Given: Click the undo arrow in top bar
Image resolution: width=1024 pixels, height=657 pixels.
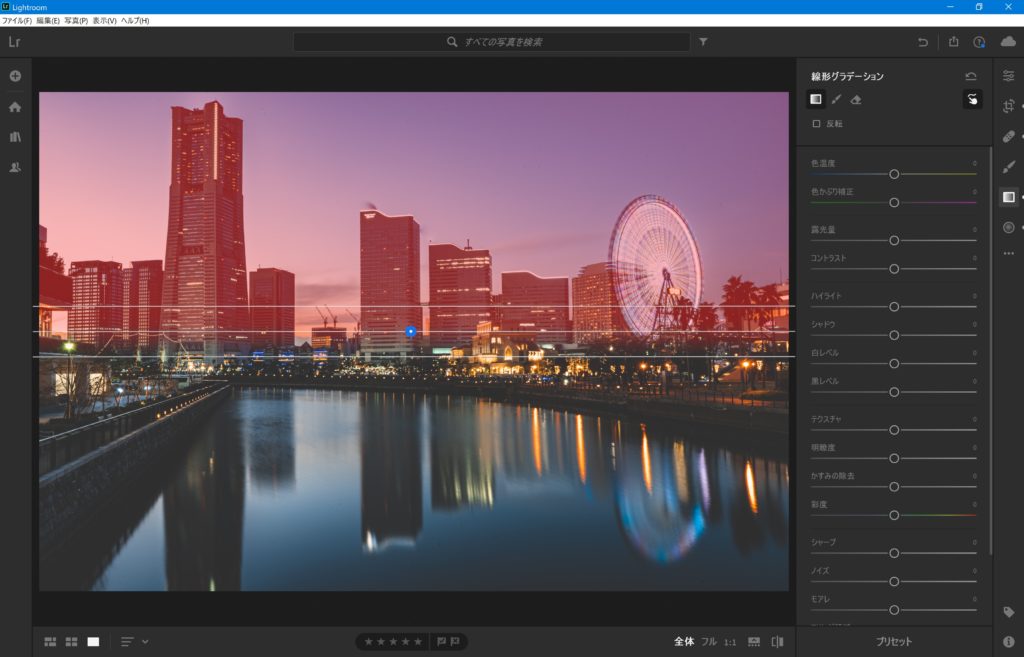Looking at the screenshot, I should tap(922, 42).
